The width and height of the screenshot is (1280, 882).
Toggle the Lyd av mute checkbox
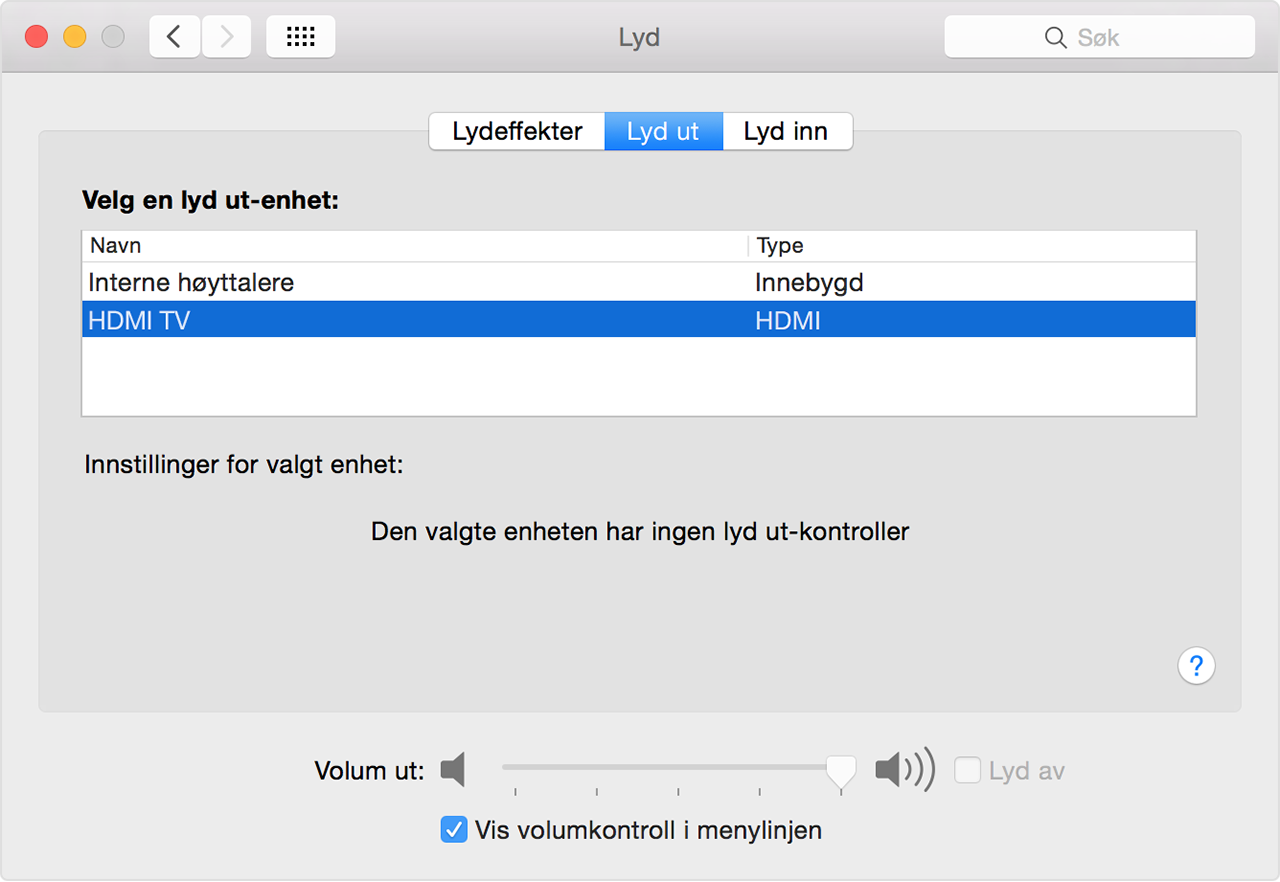pyautogui.click(x=967, y=770)
